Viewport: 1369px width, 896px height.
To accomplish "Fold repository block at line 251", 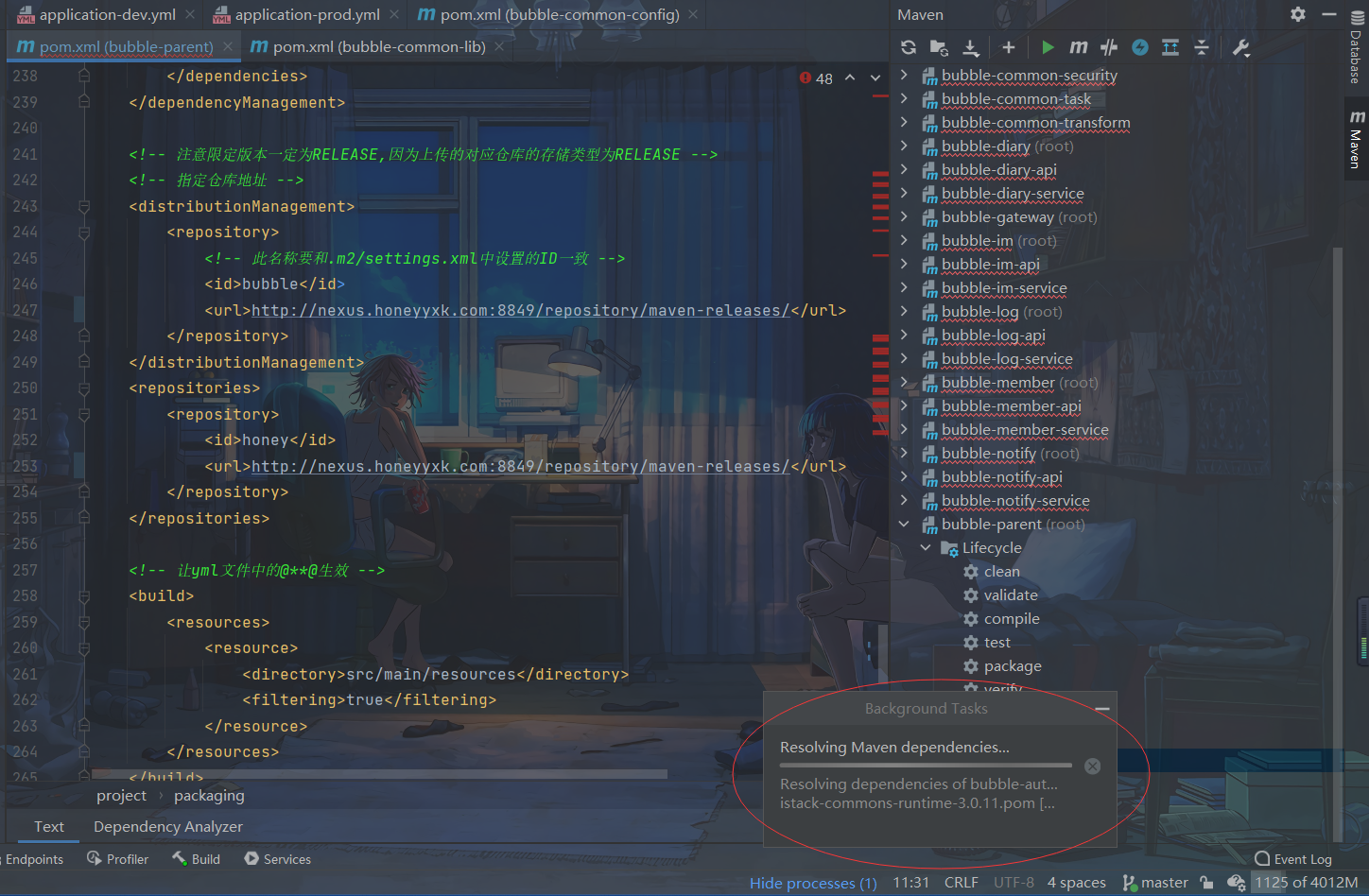I will [x=84, y=414].
